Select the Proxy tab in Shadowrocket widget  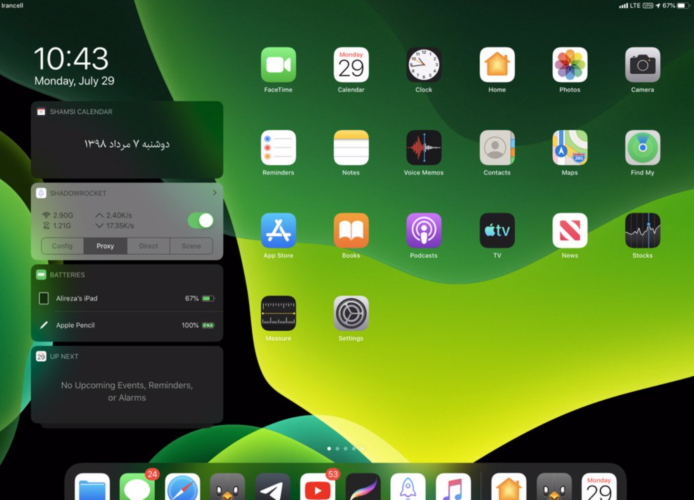(x=105, y=246)
